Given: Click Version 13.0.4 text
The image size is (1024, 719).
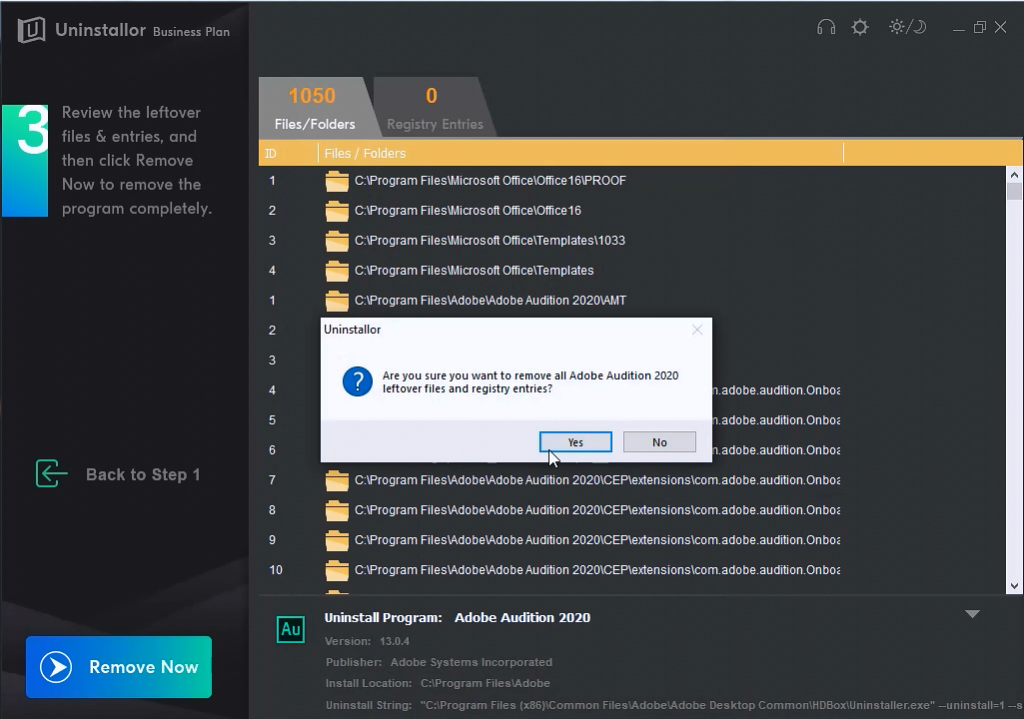Looking at the screenshot, I should pyautogui.click(x=367, y=641).
